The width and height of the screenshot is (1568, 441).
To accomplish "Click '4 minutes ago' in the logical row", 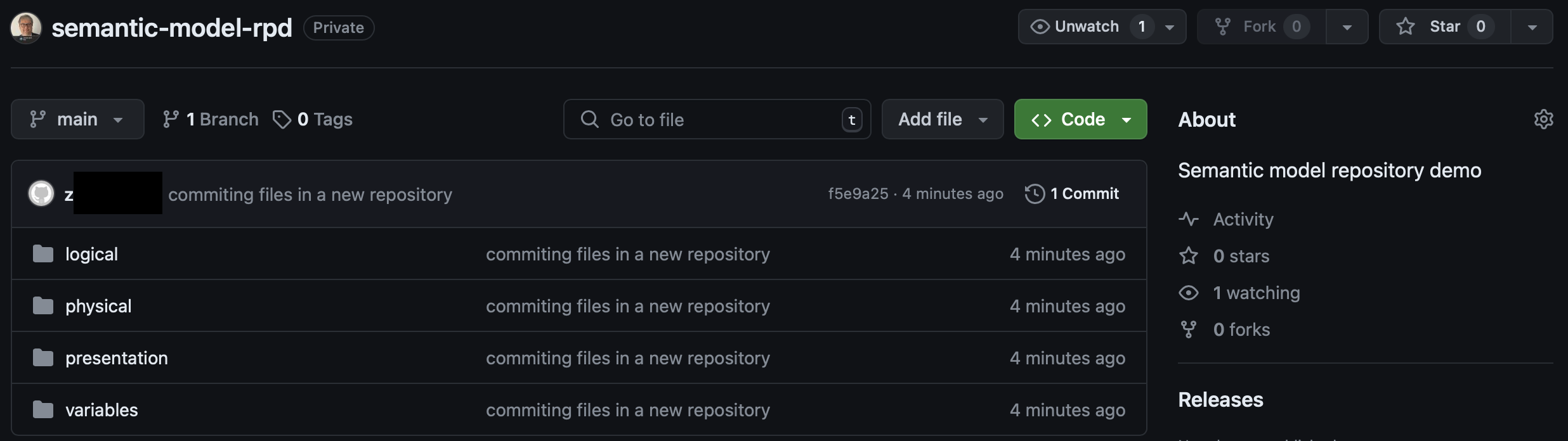I will 1068,254.
